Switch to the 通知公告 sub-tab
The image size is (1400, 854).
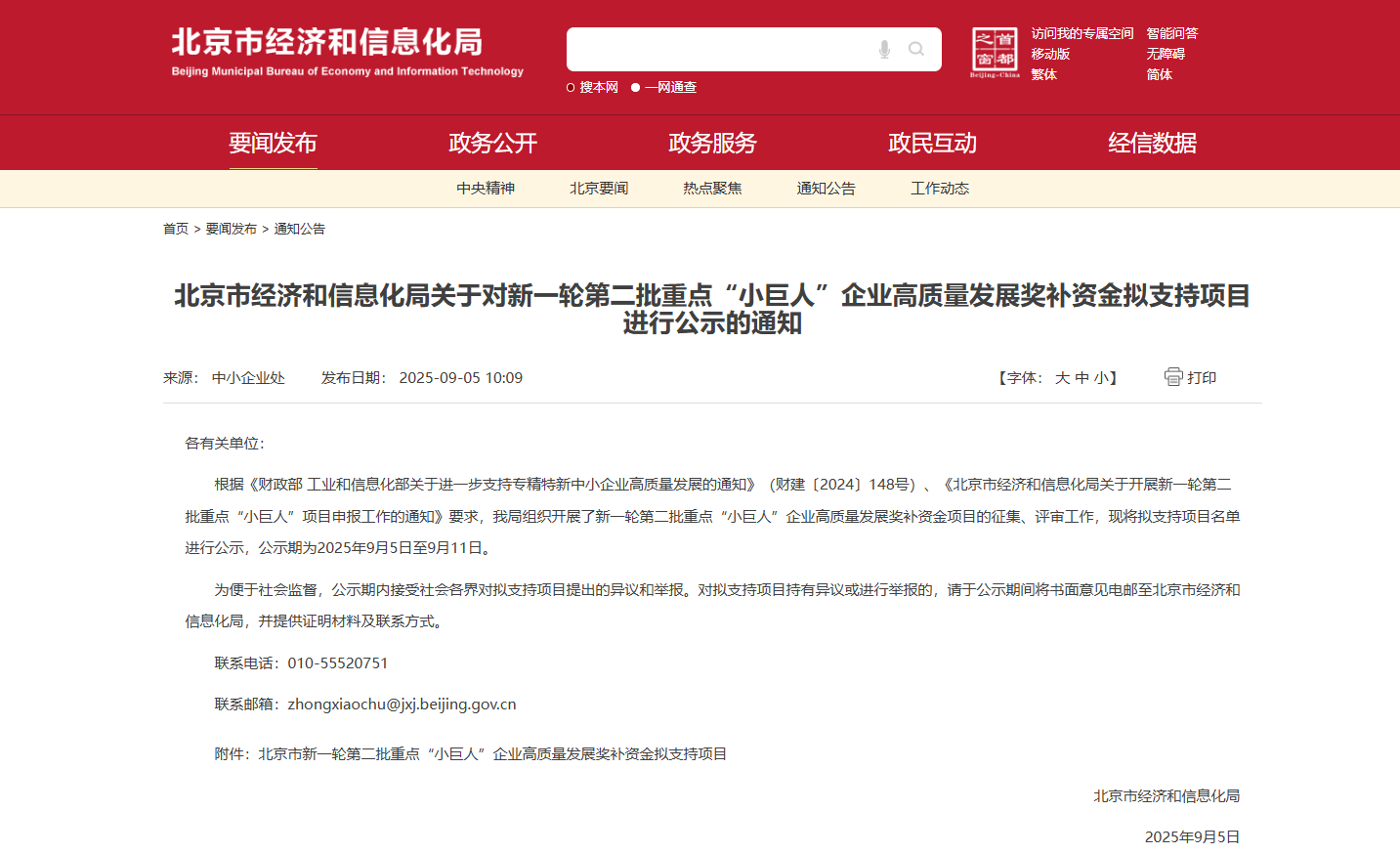826,189
